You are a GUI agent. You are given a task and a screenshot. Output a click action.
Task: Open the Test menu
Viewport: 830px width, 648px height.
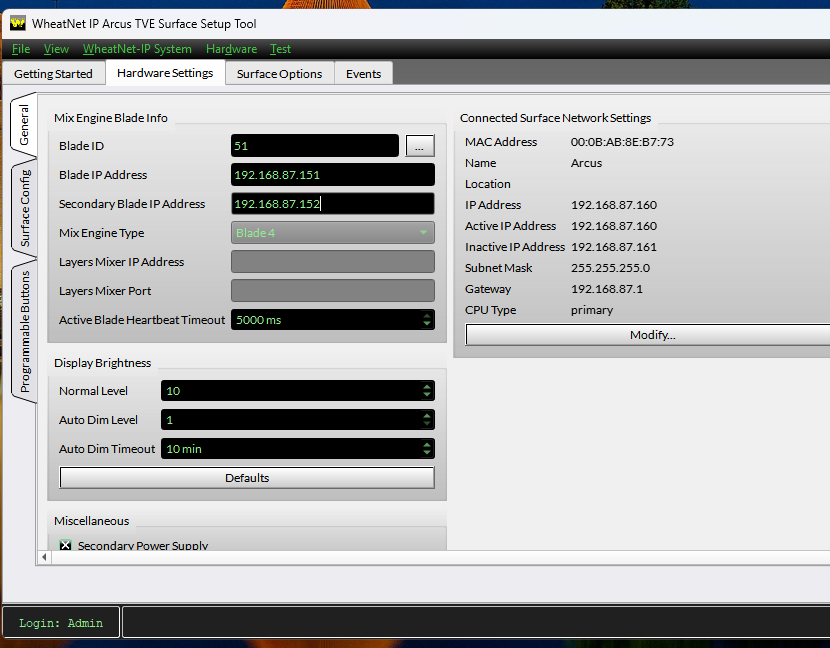[x=280, y=49]
